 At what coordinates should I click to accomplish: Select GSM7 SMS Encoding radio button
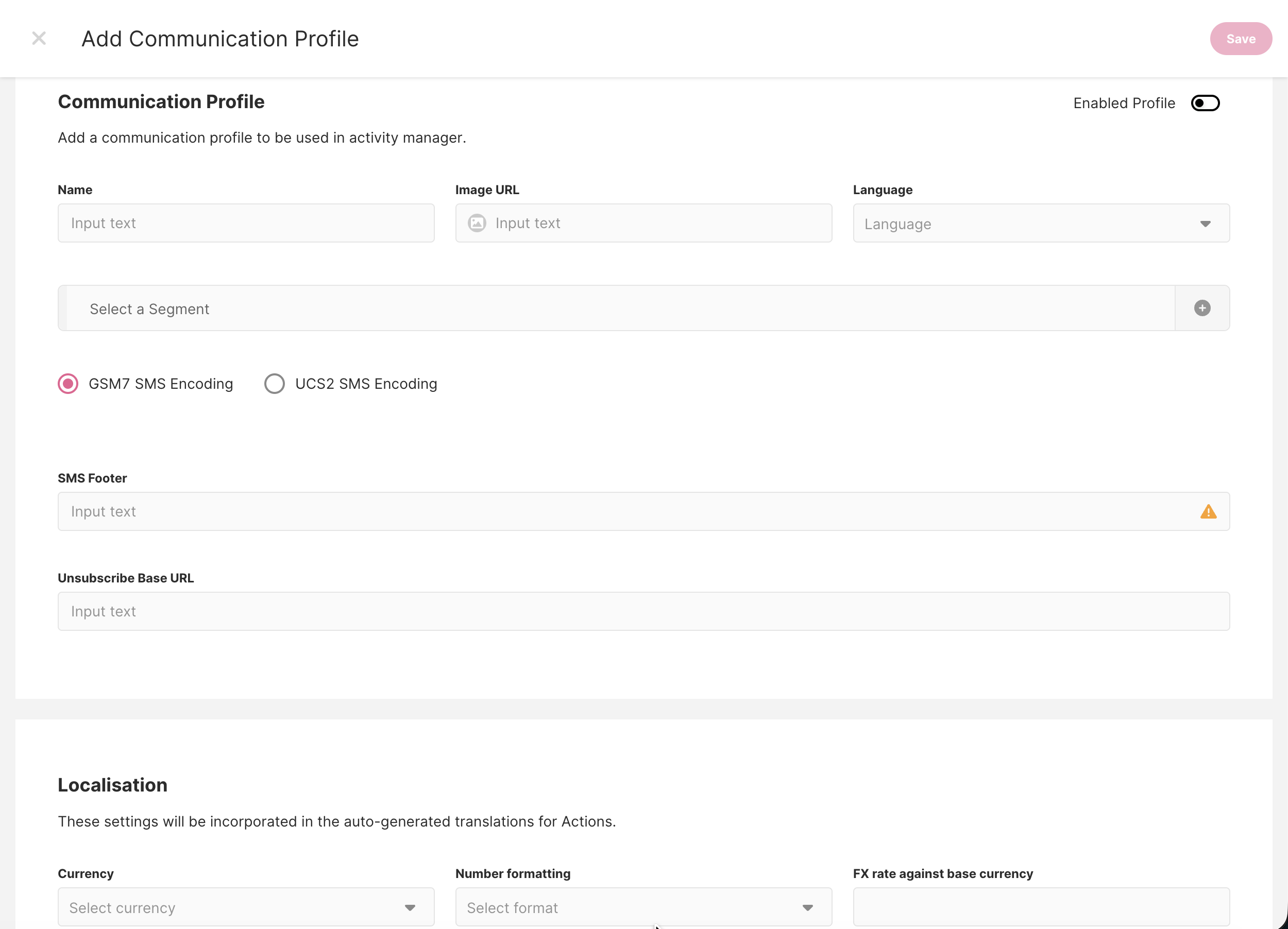point(68,384)
